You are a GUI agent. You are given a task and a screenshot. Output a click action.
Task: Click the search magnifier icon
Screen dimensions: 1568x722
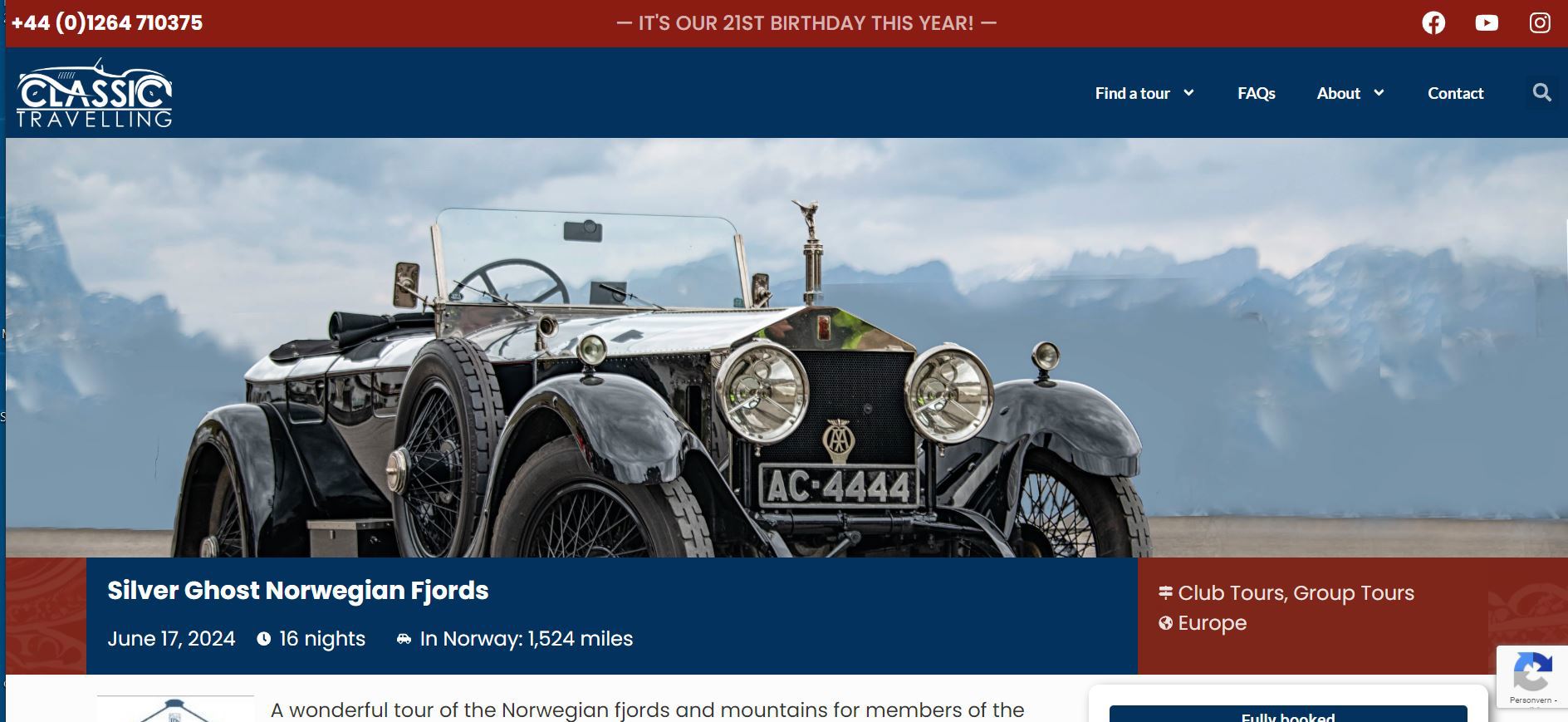pyautogui.click(x=1542, y=92)
